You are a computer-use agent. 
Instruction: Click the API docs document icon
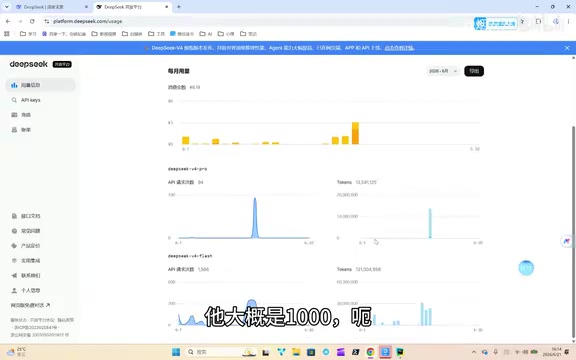(x=14, y=216)
